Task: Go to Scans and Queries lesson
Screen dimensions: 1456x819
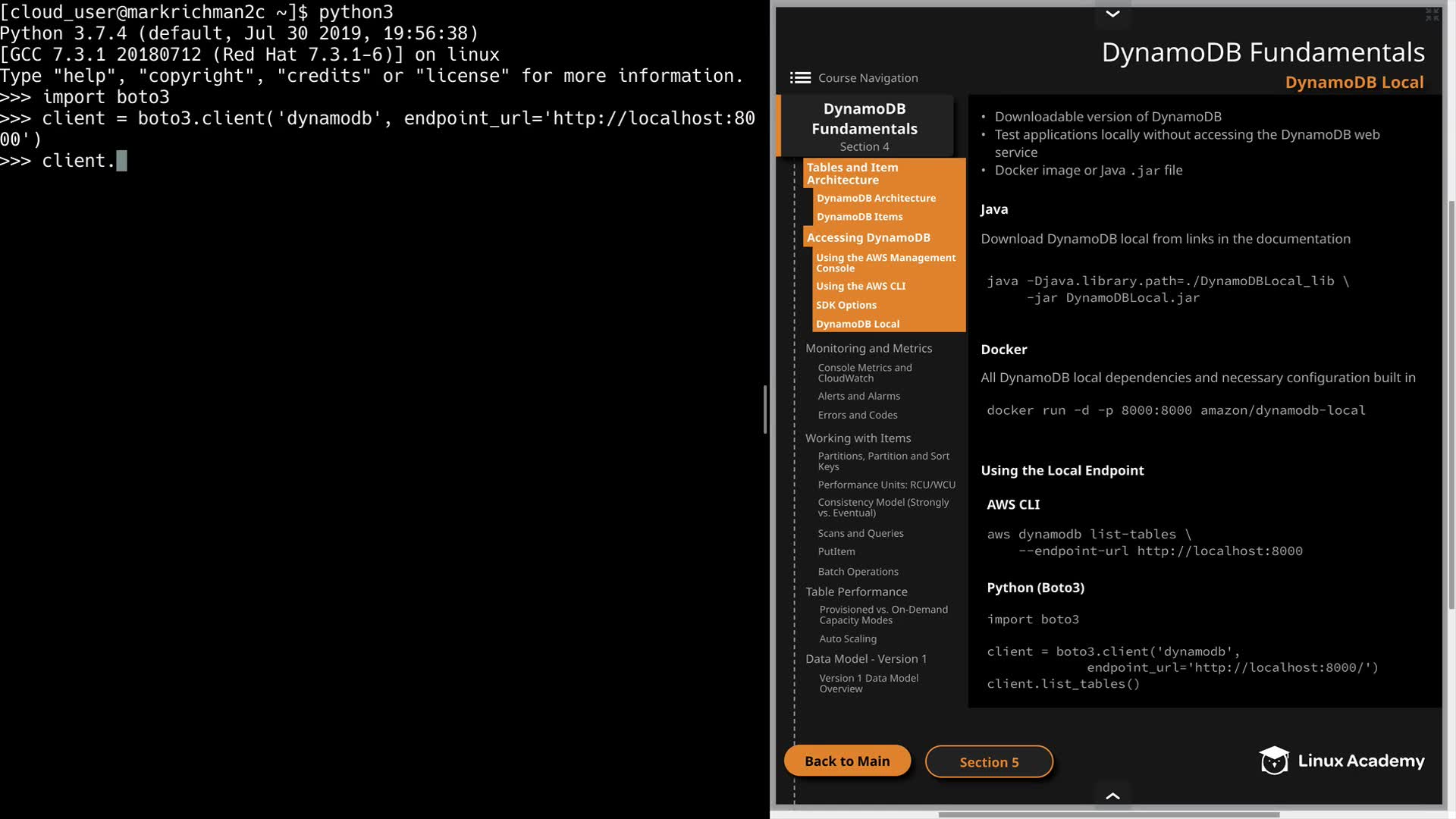Action: [x=861, y=534]
